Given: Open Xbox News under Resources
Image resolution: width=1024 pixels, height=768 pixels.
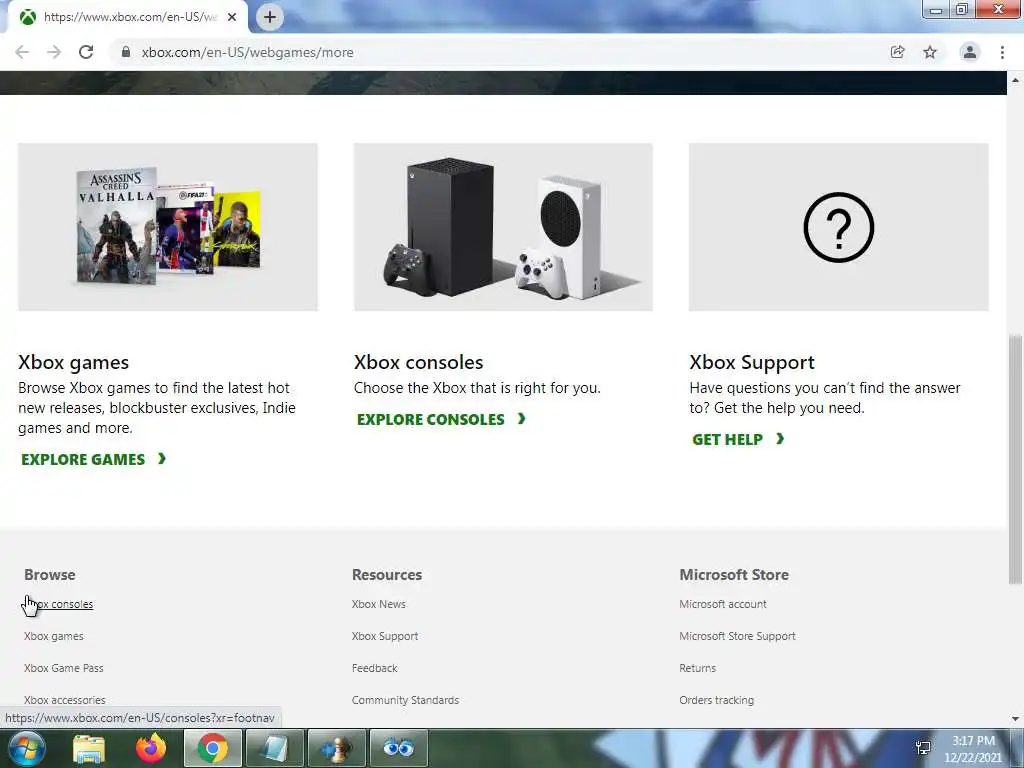Looking at the screenshot, I should click(379, 604).
